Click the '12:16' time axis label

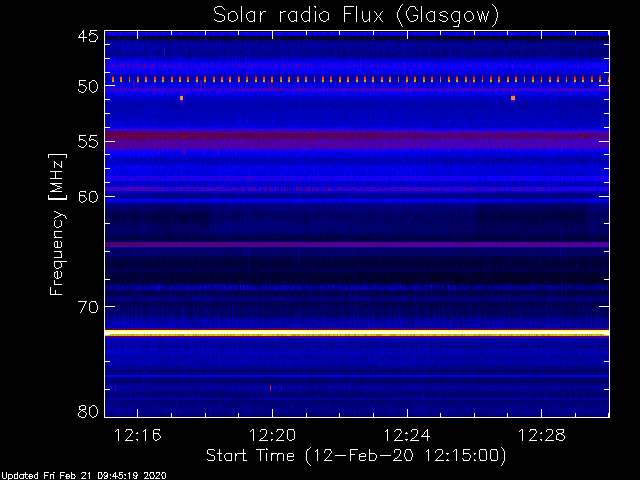coord(138,436)
